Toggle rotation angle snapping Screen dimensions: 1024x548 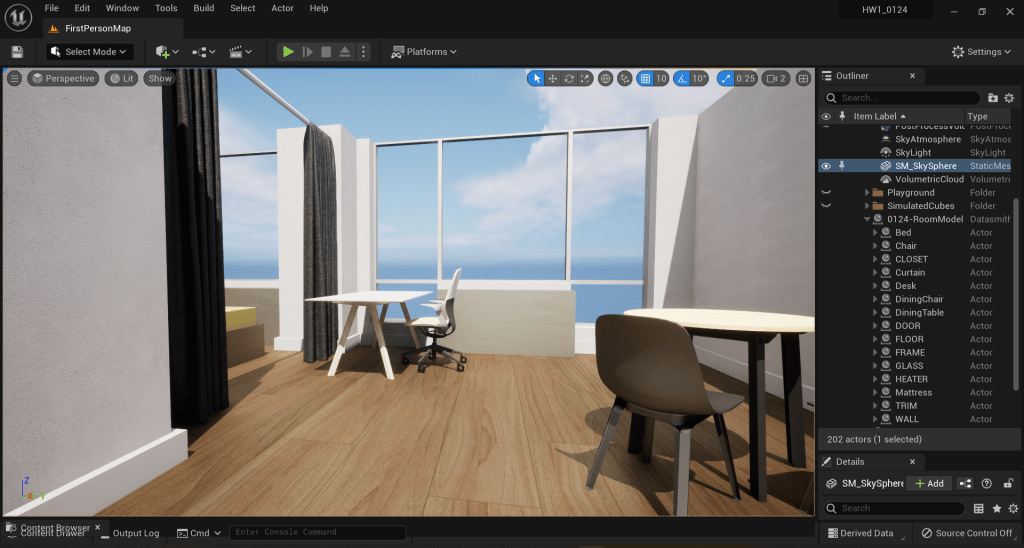click(682, 79)
